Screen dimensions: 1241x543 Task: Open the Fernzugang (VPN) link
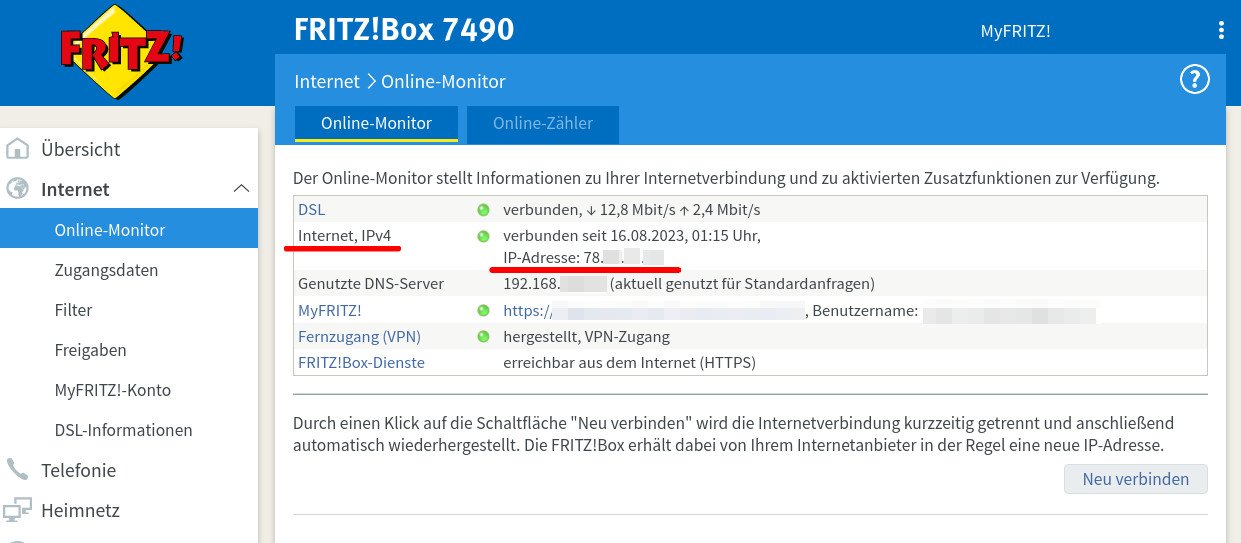(359, 336)
